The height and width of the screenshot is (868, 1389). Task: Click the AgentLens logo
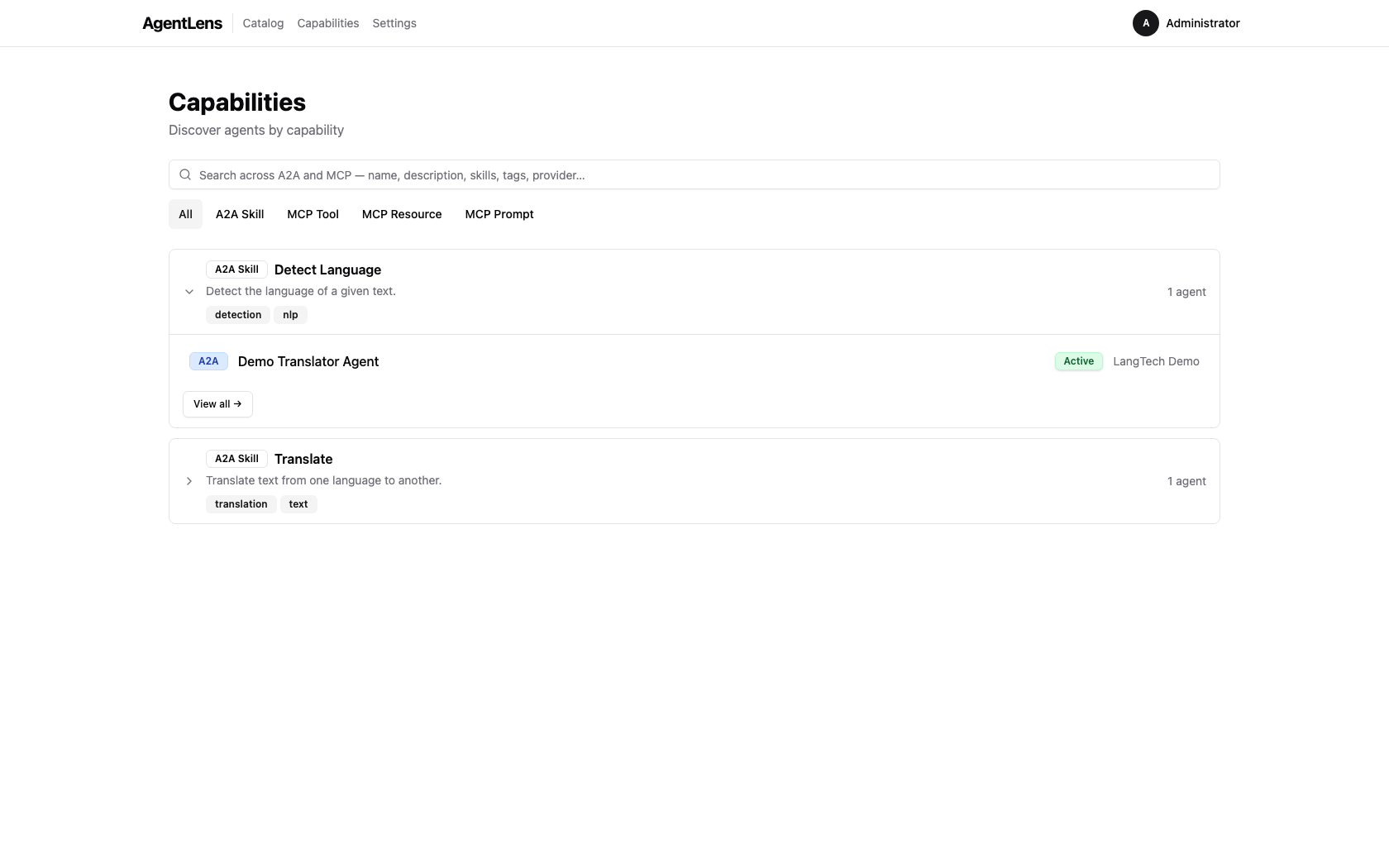(182, 23)
